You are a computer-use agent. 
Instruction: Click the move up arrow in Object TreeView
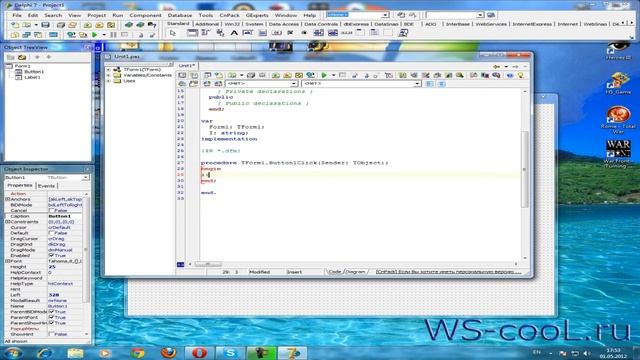coord(37,57)
